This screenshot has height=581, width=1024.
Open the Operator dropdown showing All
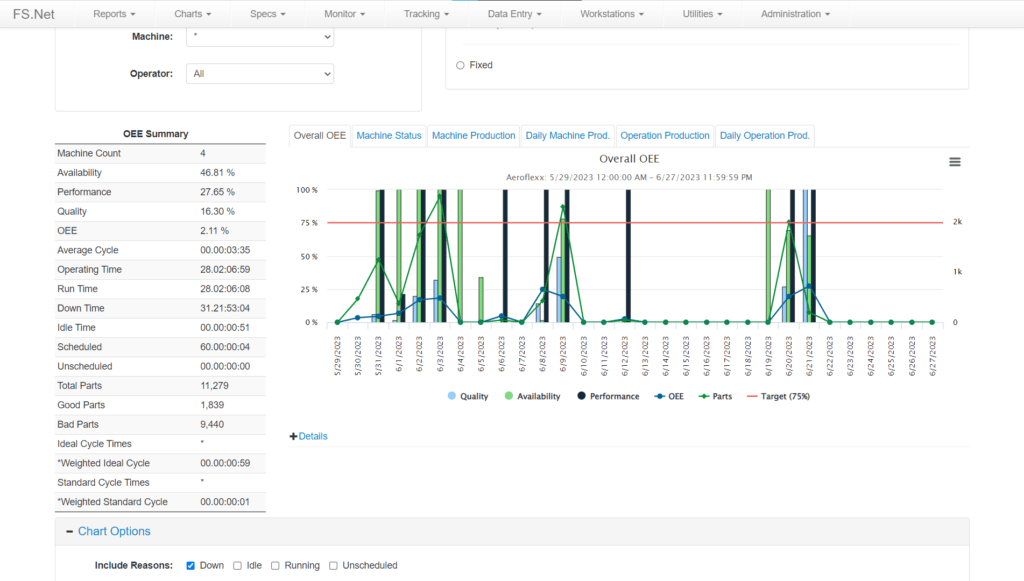tap(259, 73)
